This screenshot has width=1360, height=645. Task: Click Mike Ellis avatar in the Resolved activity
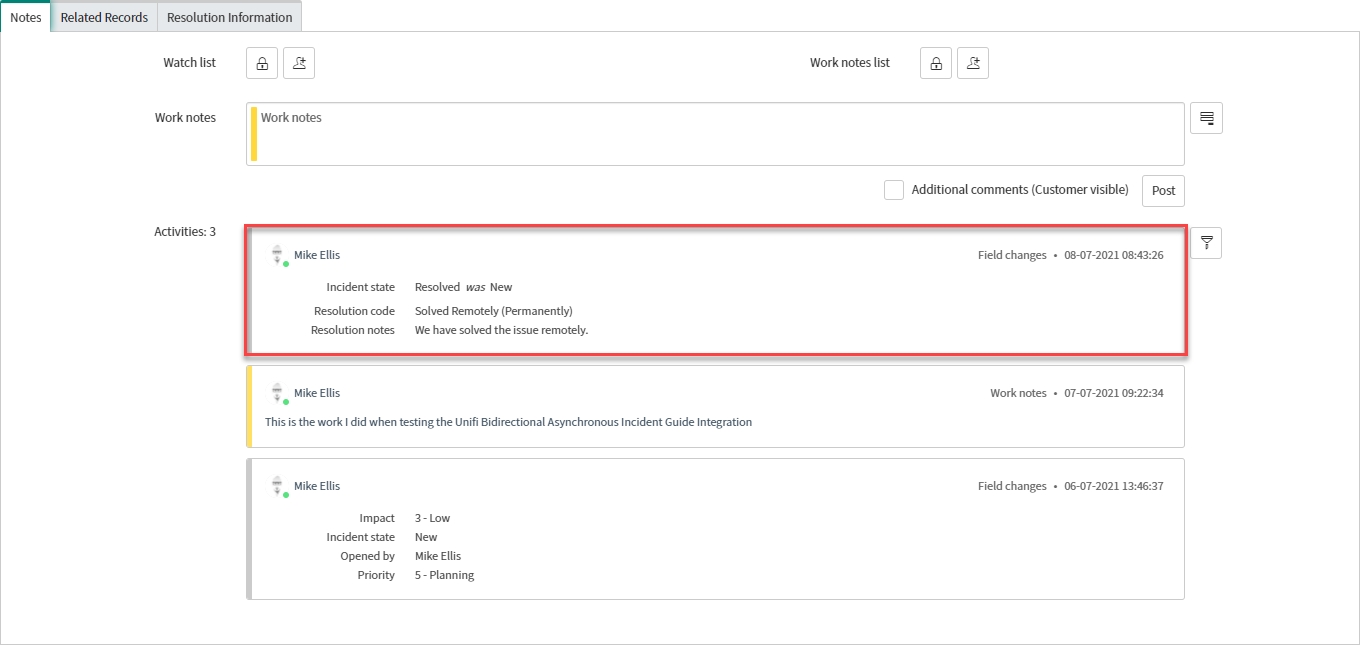click(278, 255)
